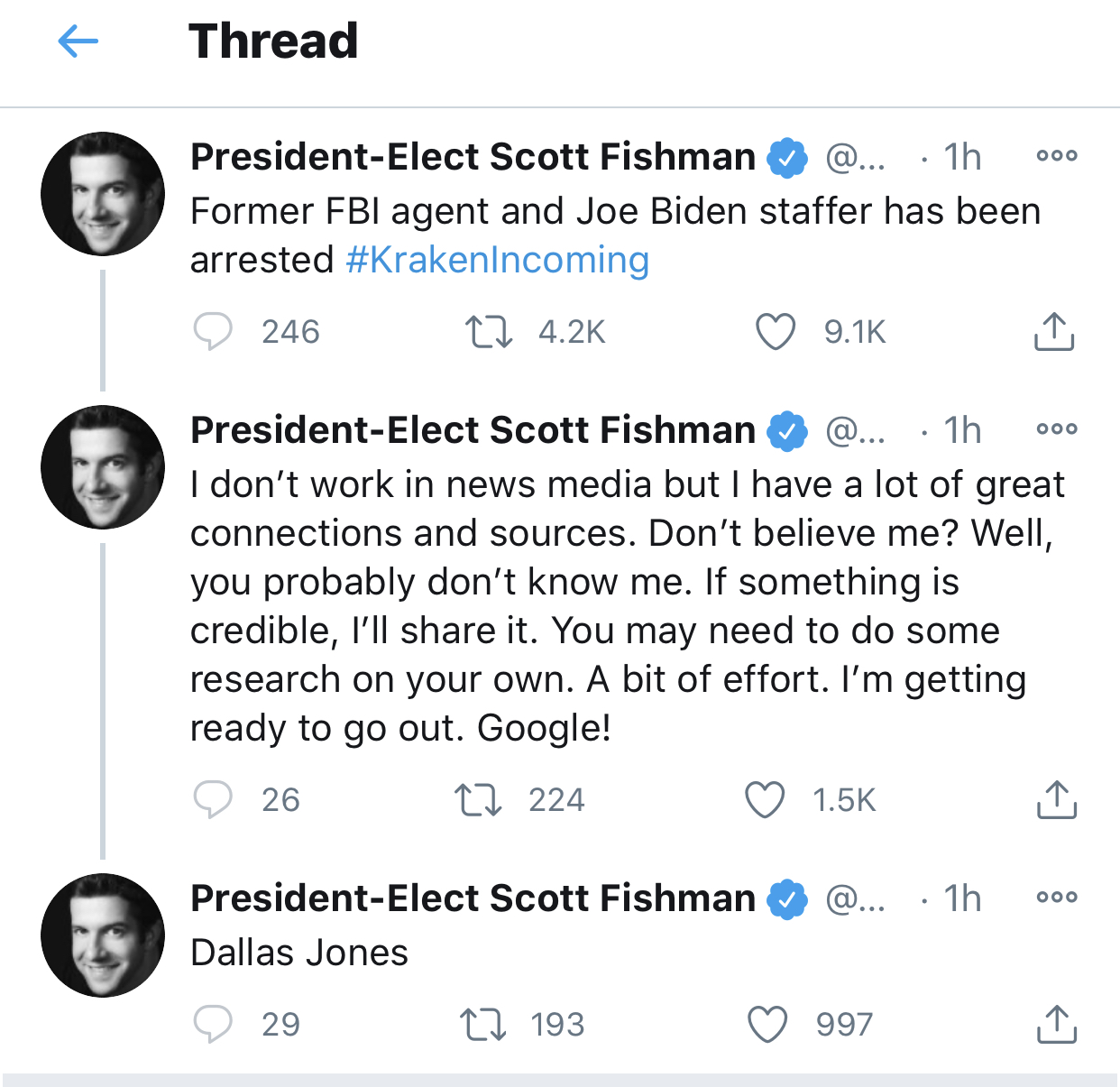
Task: Go back using the blue arrow
Action: 78,41
